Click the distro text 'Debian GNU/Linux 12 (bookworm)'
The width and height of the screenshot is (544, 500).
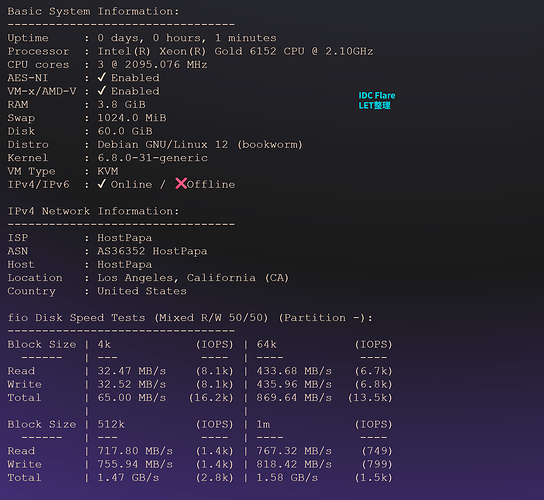pos(200,145)
